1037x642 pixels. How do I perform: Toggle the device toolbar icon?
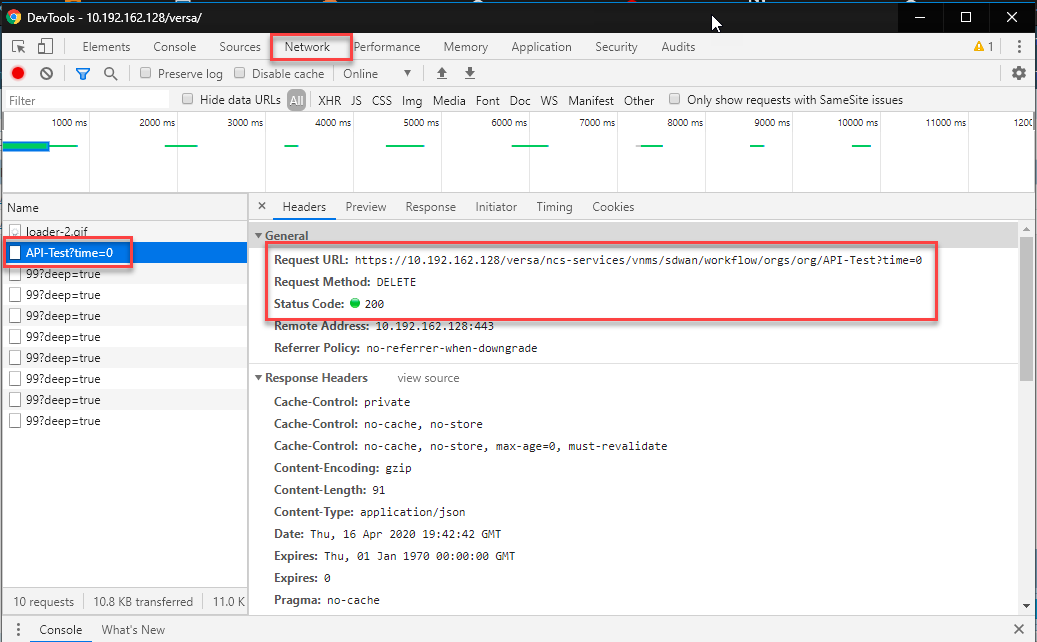click(45, 46)
